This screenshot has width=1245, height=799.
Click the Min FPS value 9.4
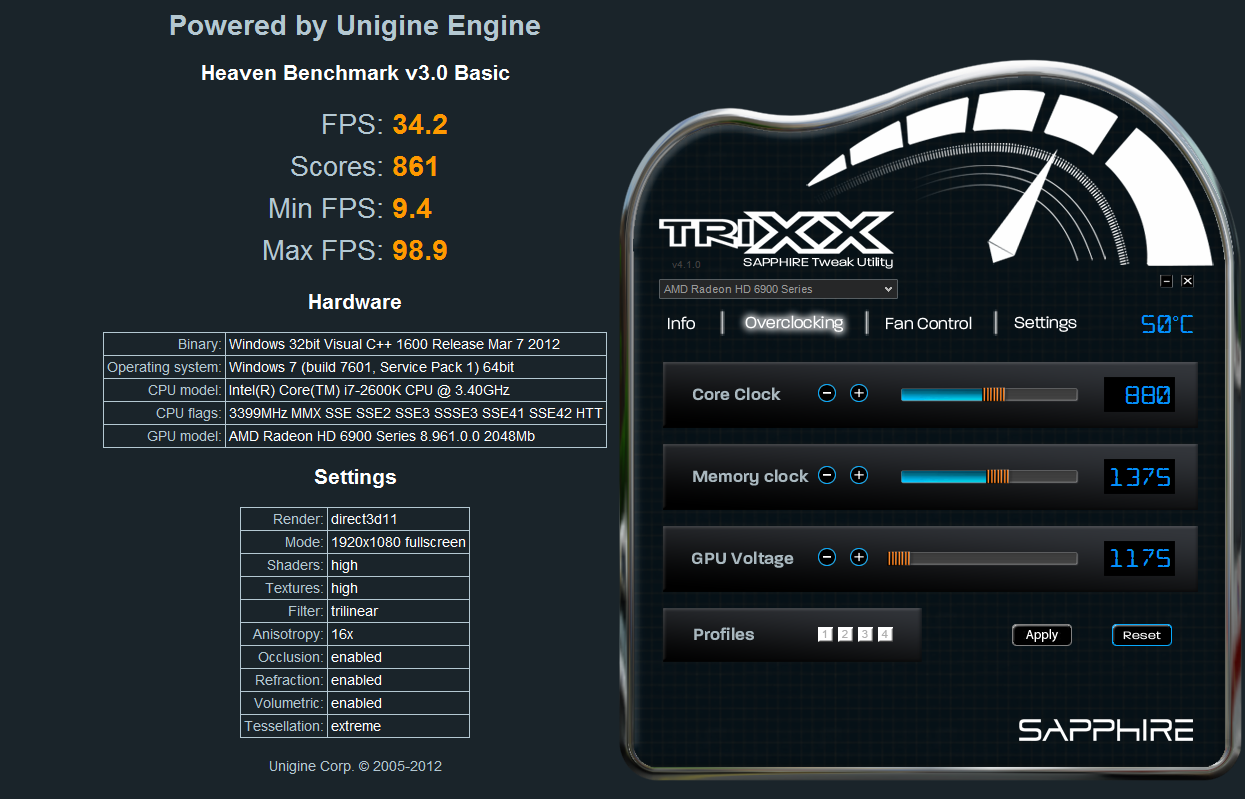click(x=412, y=208)
